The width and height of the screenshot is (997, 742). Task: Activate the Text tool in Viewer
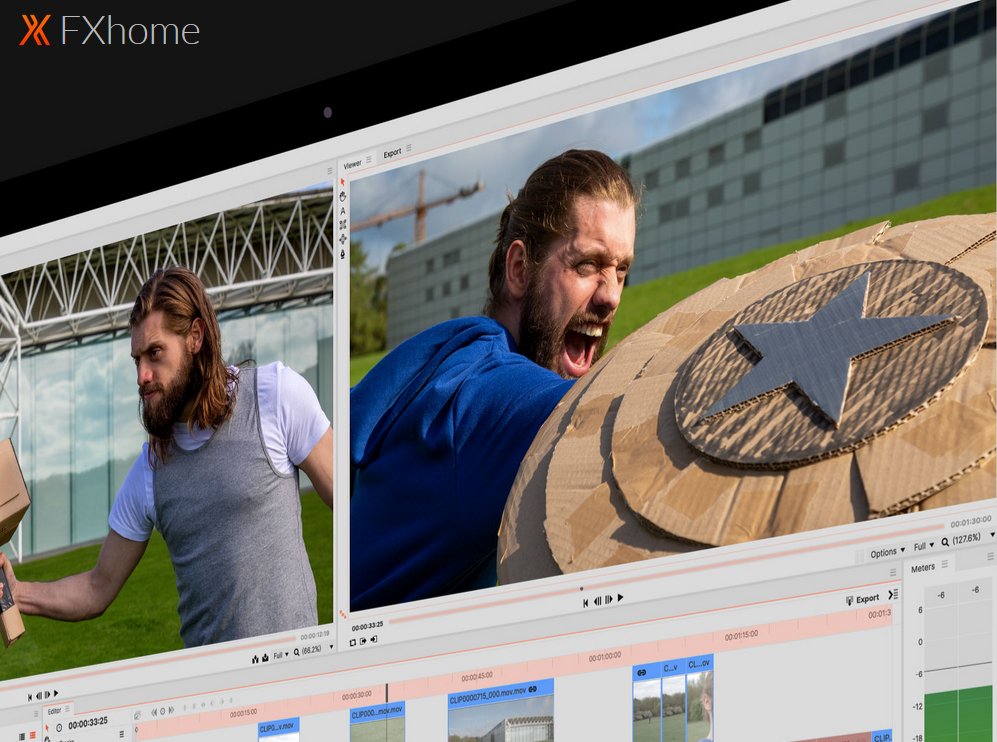click(x=343, y=211)
